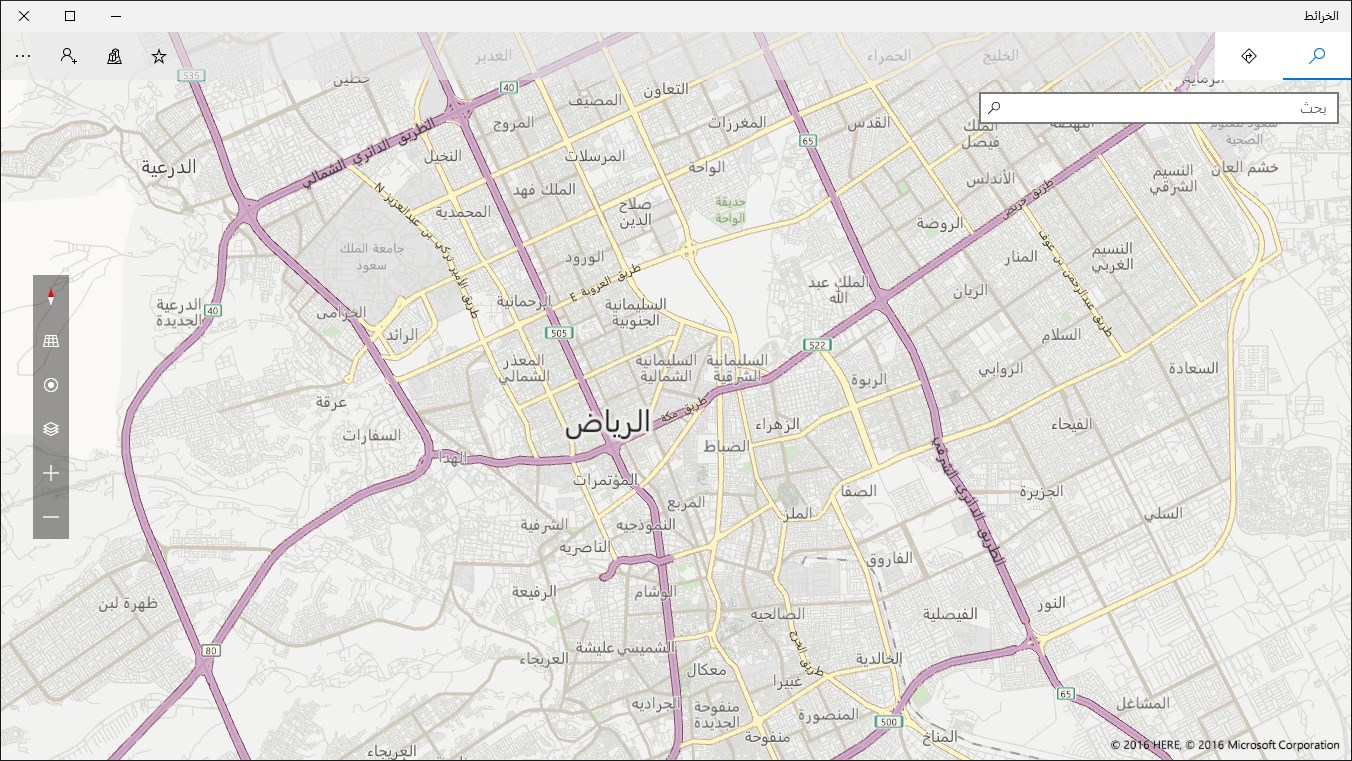This screenshot has height=761, width=1352.
Task: Click the HERE Microsoft copyright text
Action: coord(1225,745)
